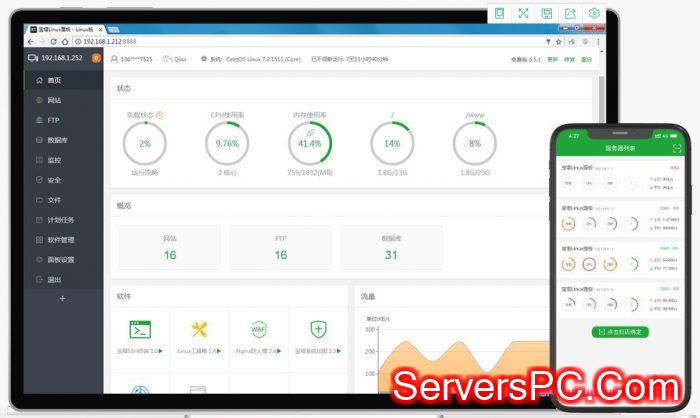This screenshot has width=700, height=418.
Task: Open the 宝塔系统加固 shield icon
Action: (318, 329)
